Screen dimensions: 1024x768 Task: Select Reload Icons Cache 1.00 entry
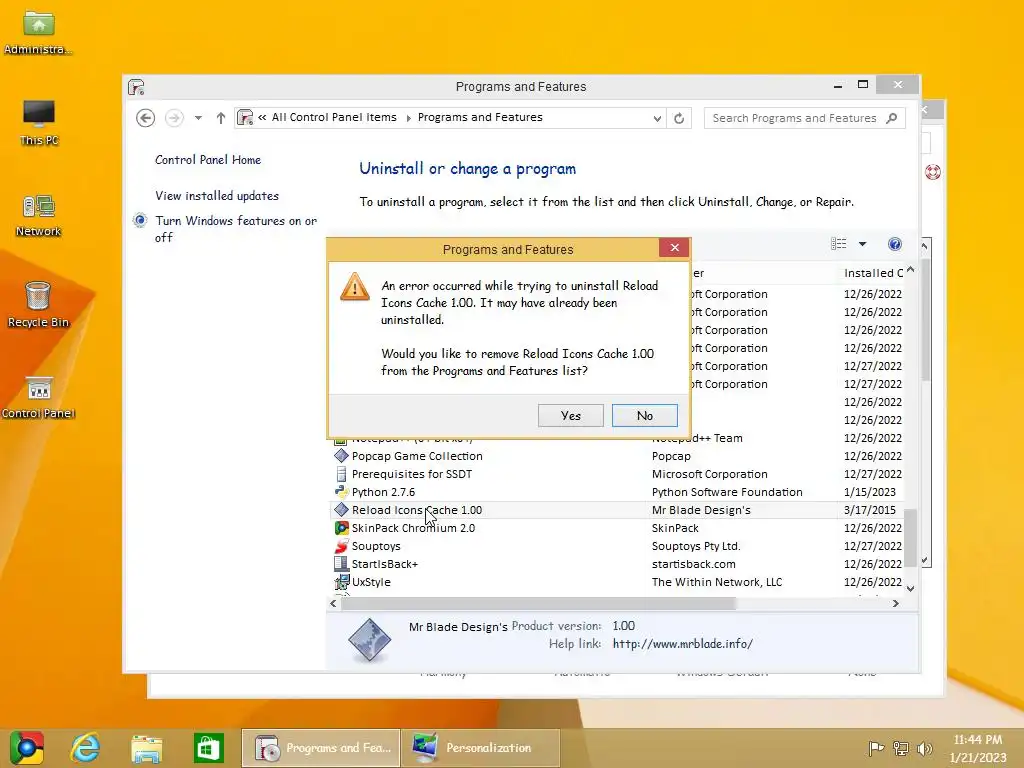pos(616,510)
